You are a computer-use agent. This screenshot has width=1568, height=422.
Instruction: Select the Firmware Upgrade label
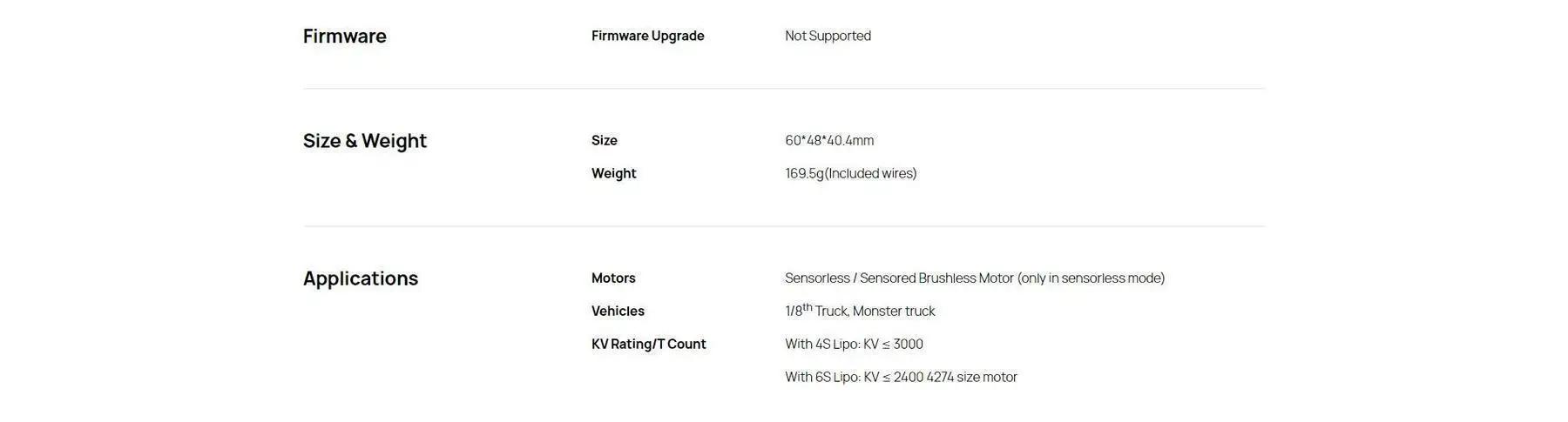[x=647, y=36]
